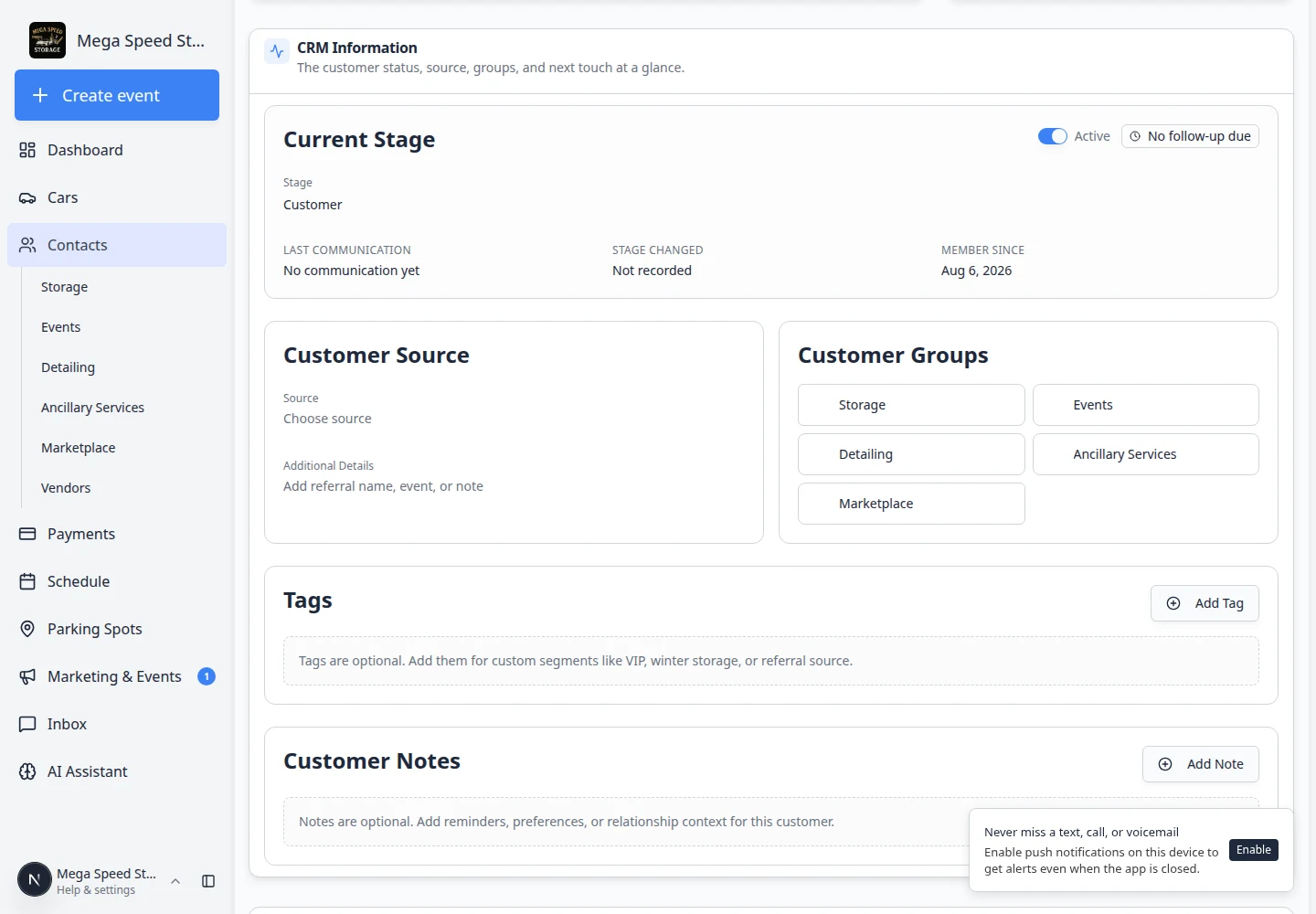Screen dimensions: 1316x914
Task: Toggle the Active customer switch
Action: pos(1053,136)
